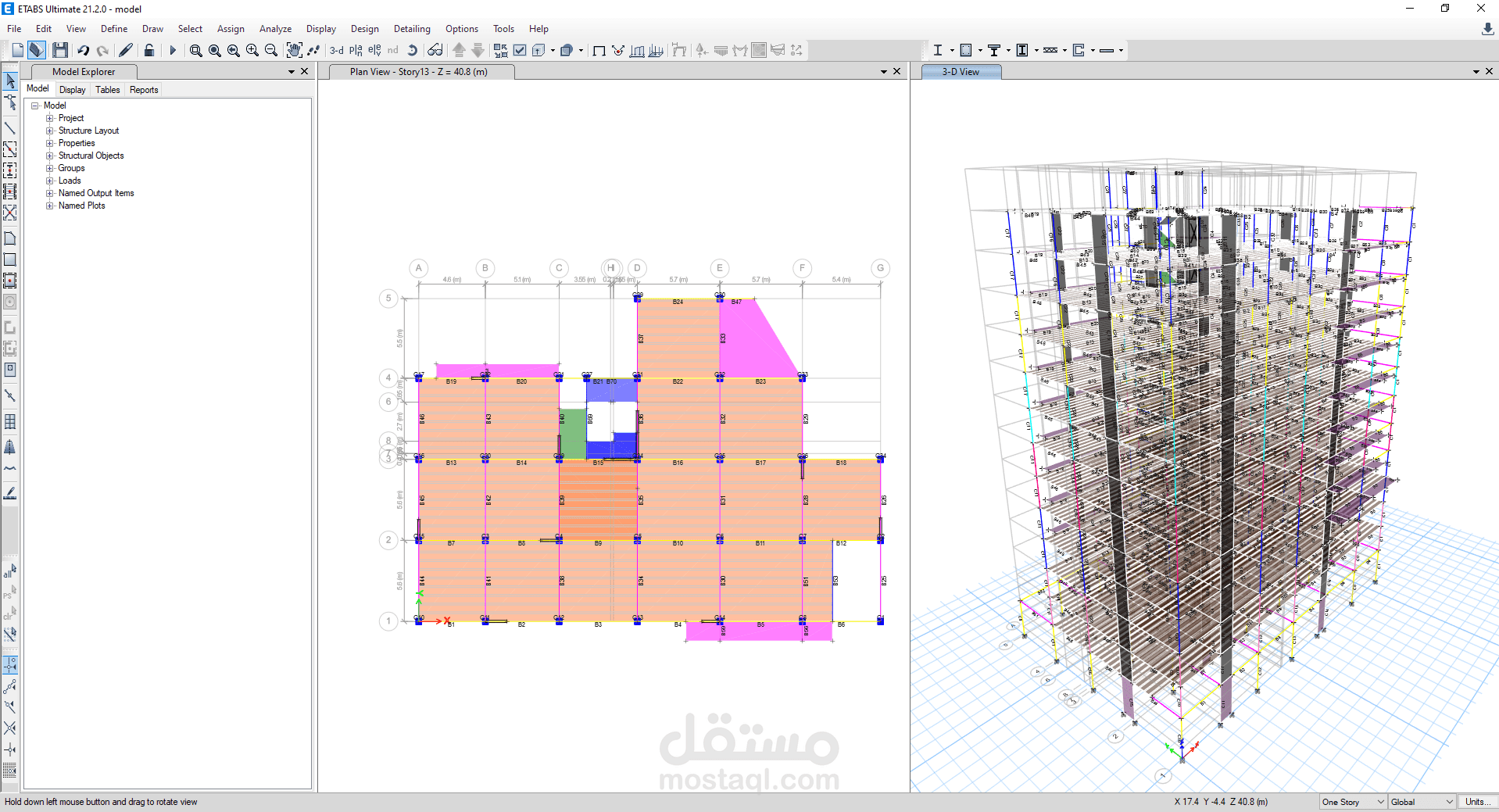Open the One Story dropdown
Viewport: 1499px width, 812px height.
point(1353,802)
